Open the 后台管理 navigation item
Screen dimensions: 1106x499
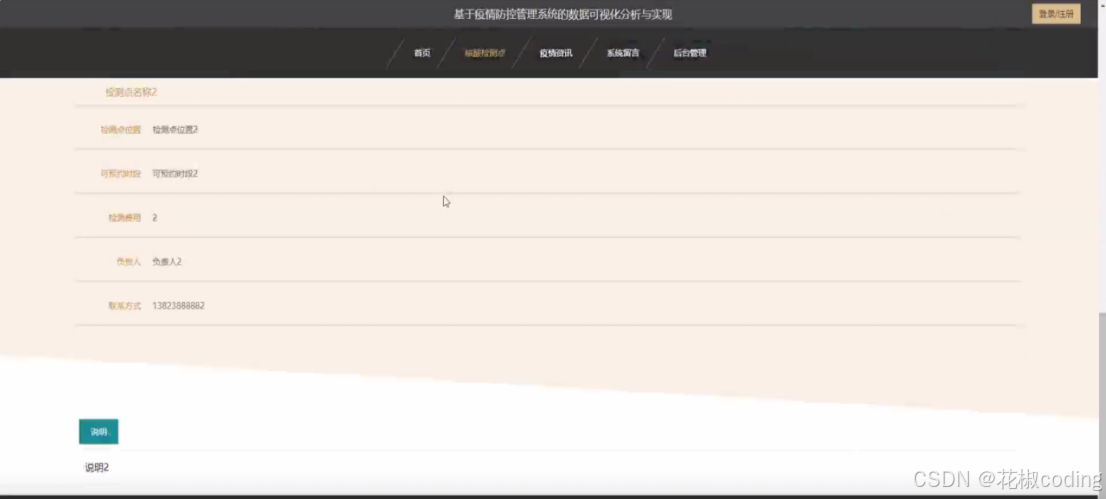coord(689,53)
